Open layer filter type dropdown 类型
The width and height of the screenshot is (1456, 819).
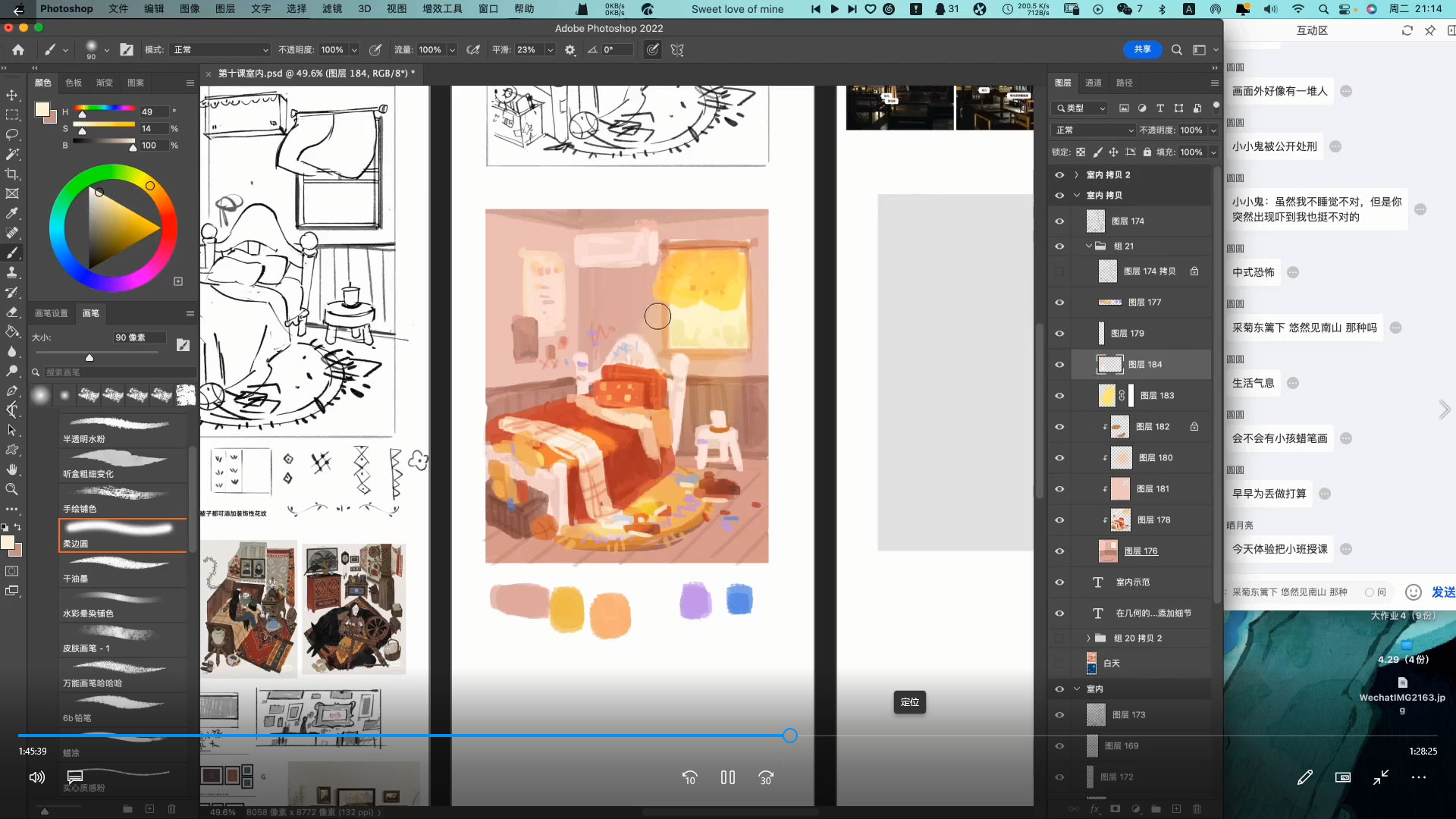[1080, 108]
